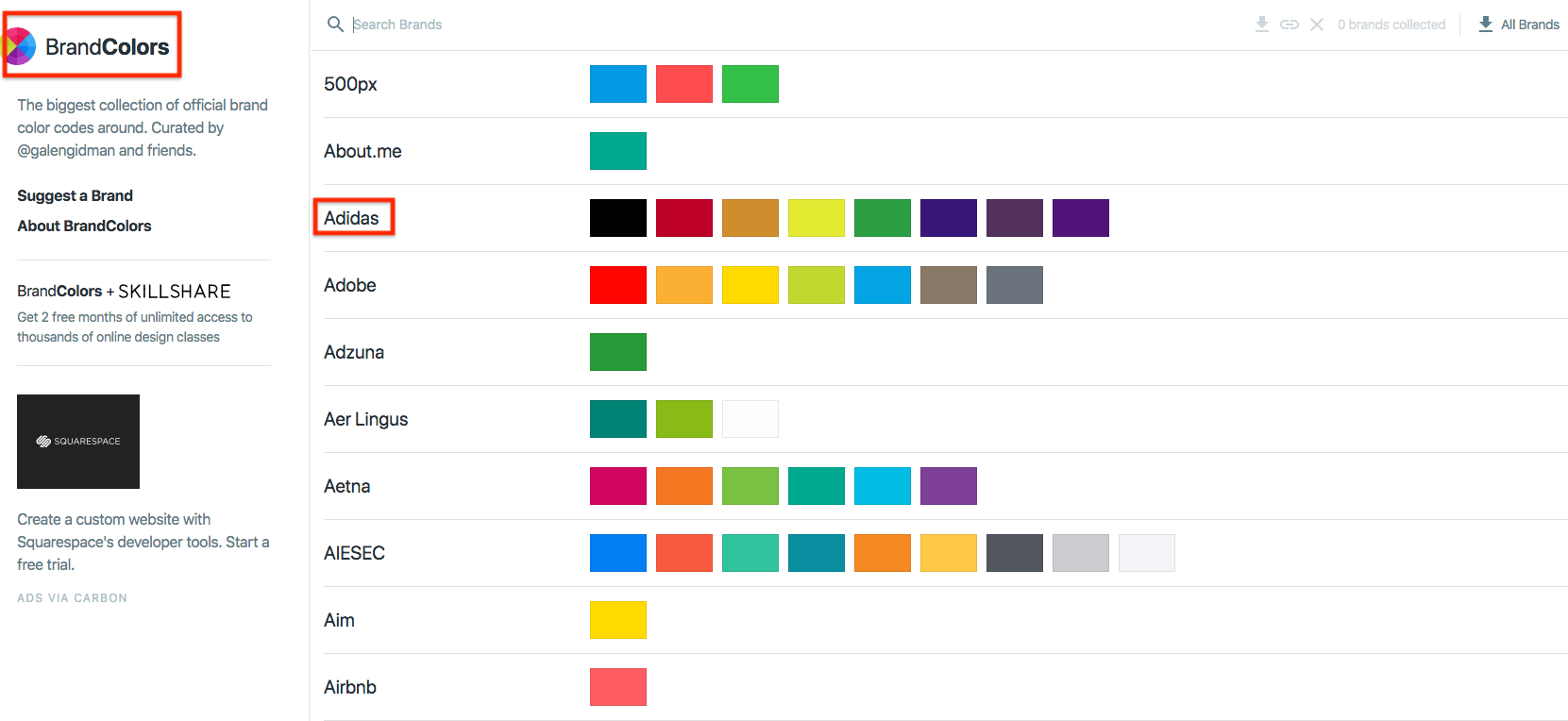Select the Adidas brand name
Image resolution: width=1568 pixels, height=721 pixels.
(x=351, y=218)
